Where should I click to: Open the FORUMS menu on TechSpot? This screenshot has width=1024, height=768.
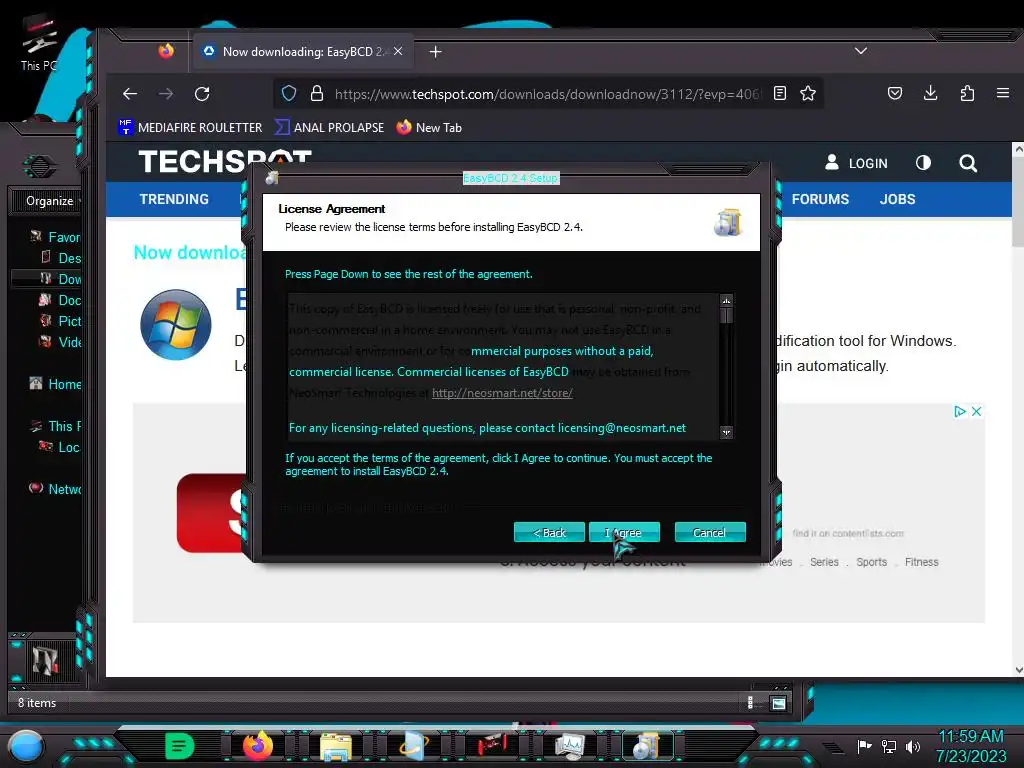(820, 199)
